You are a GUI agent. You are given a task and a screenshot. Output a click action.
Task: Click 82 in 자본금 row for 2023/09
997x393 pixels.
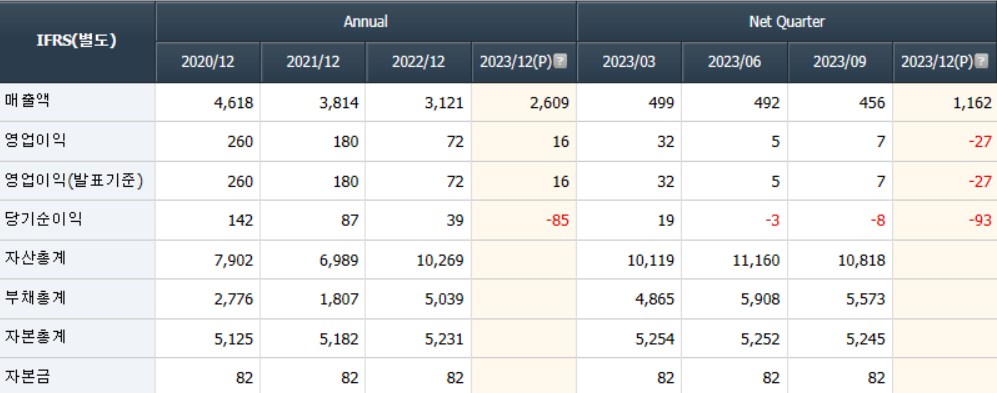click(876, 378)
